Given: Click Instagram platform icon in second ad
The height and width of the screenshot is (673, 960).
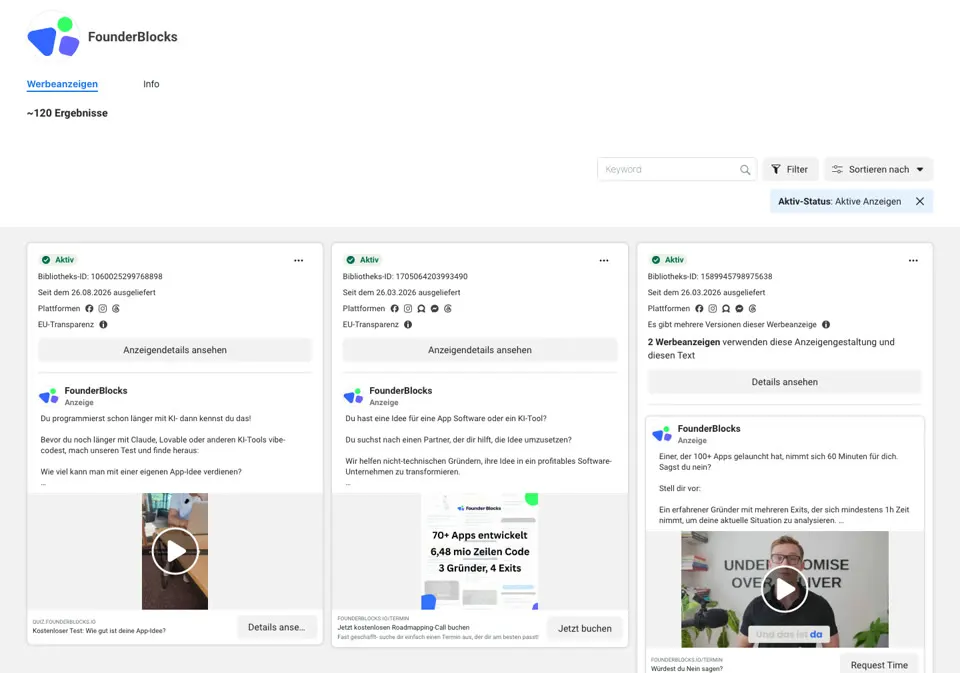Looking at the screenshot, I should [x=408, y=309].
